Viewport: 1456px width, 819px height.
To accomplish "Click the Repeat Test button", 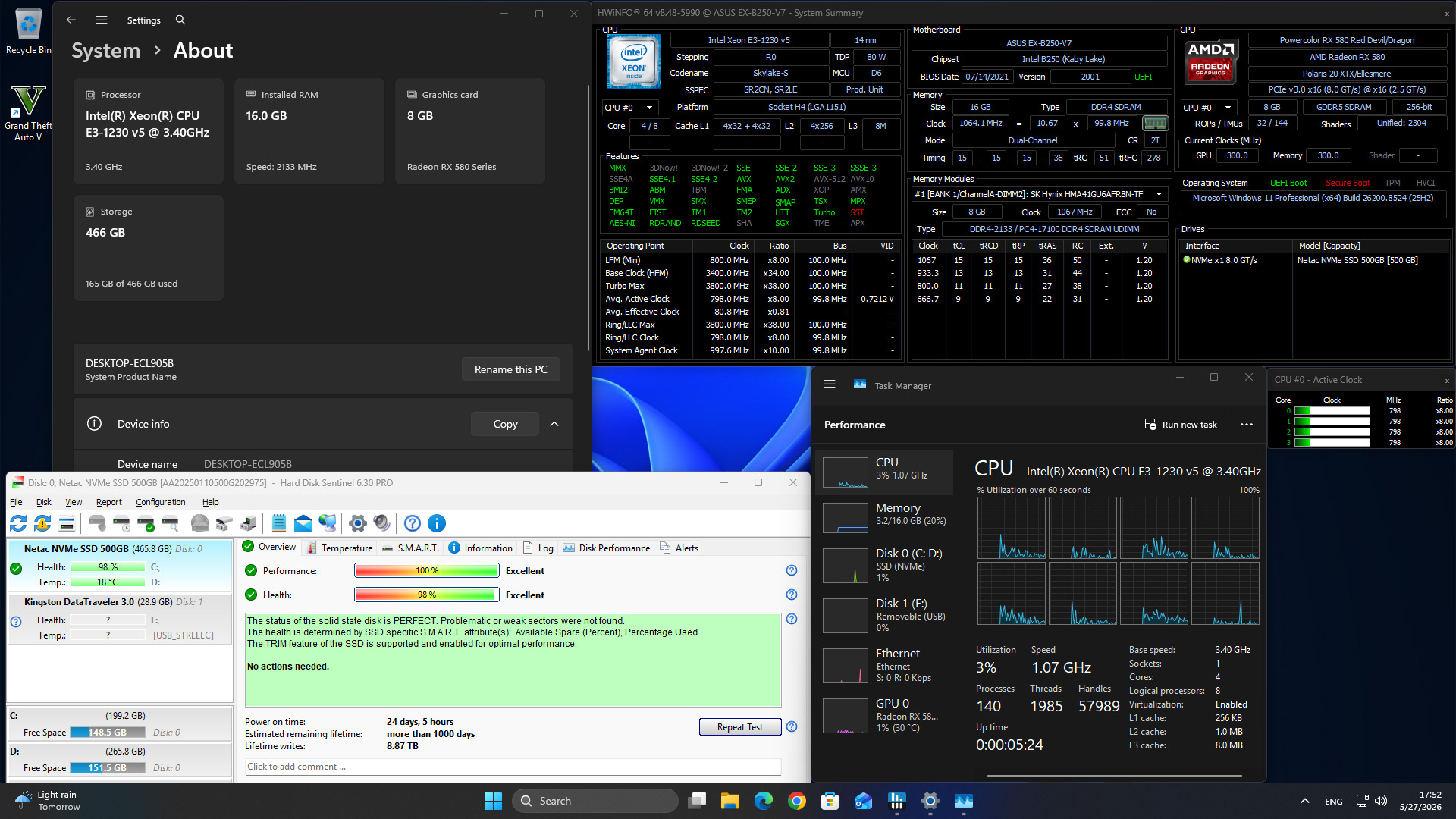I will pyautogui.click(x=740, y=726).
